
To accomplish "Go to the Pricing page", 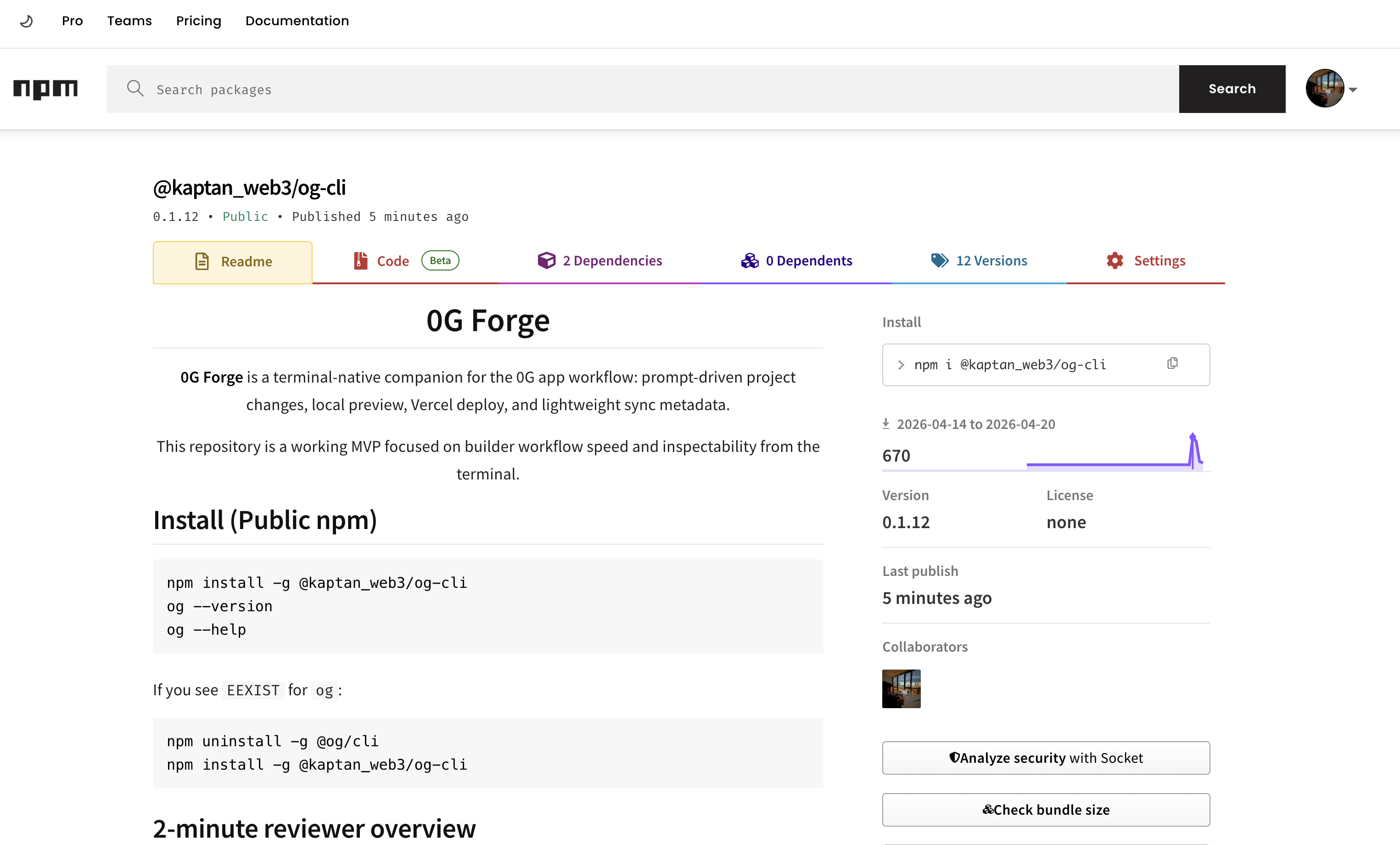I will [199, 21].
